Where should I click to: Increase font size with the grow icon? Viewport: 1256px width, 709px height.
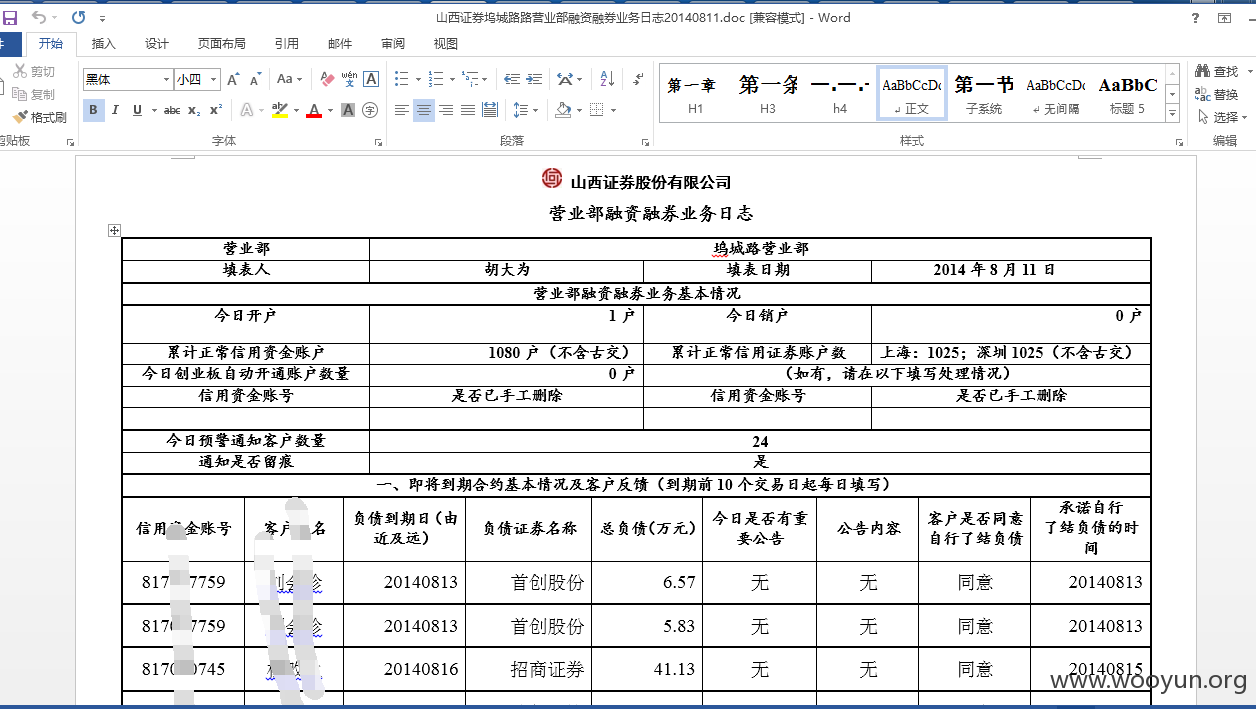[233, 79]
